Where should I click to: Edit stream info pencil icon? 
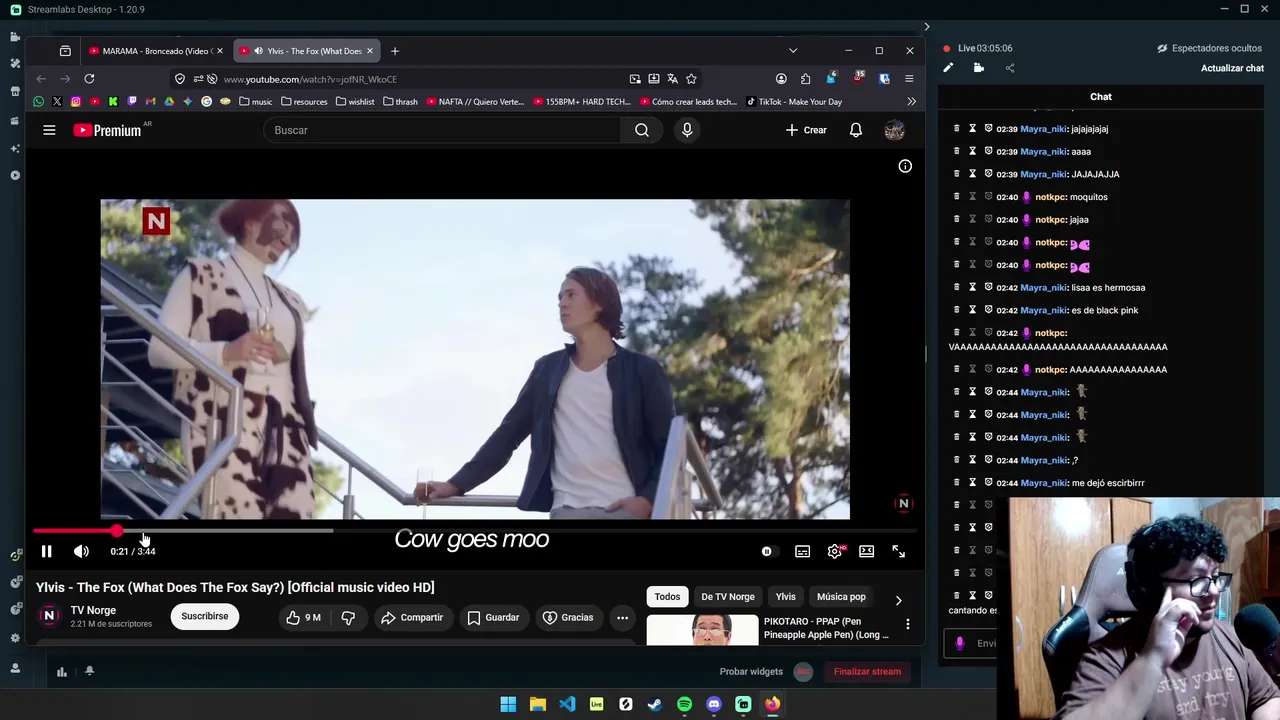(948, 68)
